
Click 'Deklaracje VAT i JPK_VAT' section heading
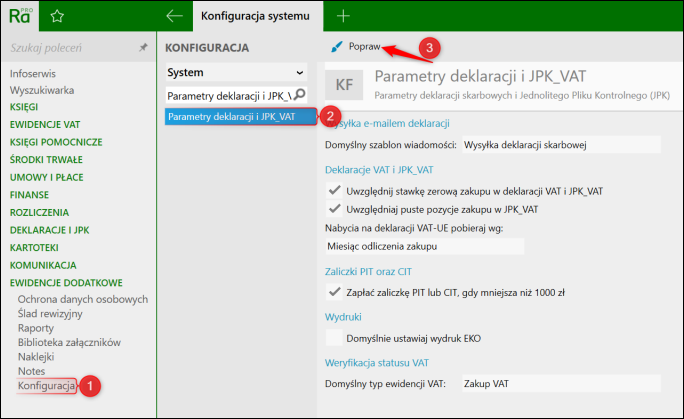[x=379, y=170]
